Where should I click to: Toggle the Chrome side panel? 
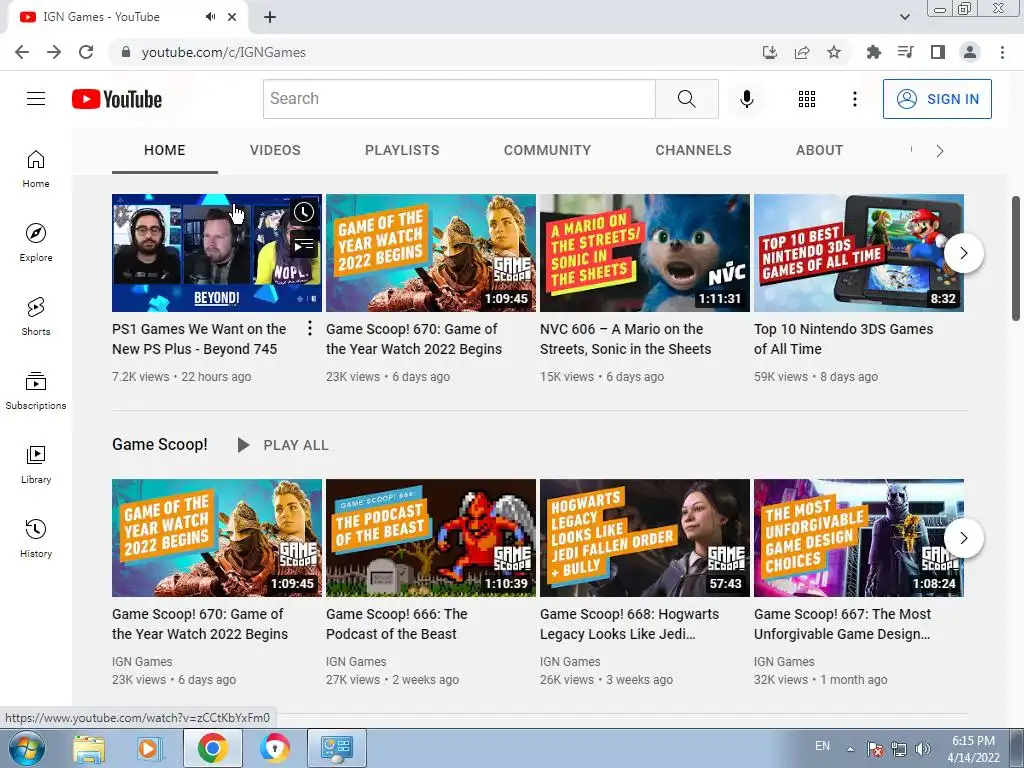(x=938, y=52)
